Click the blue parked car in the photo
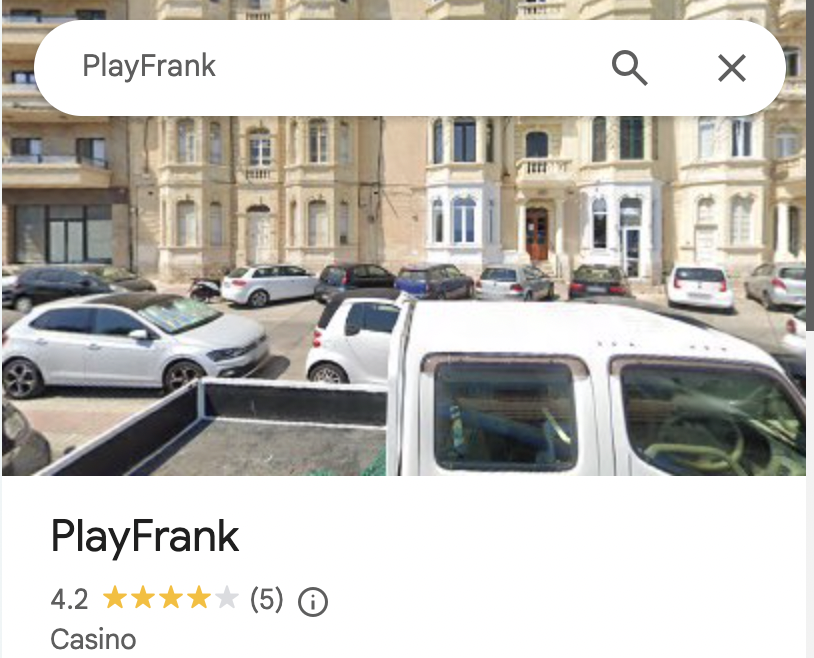This screenshot has height=658, width=814. tap(434, 282)
